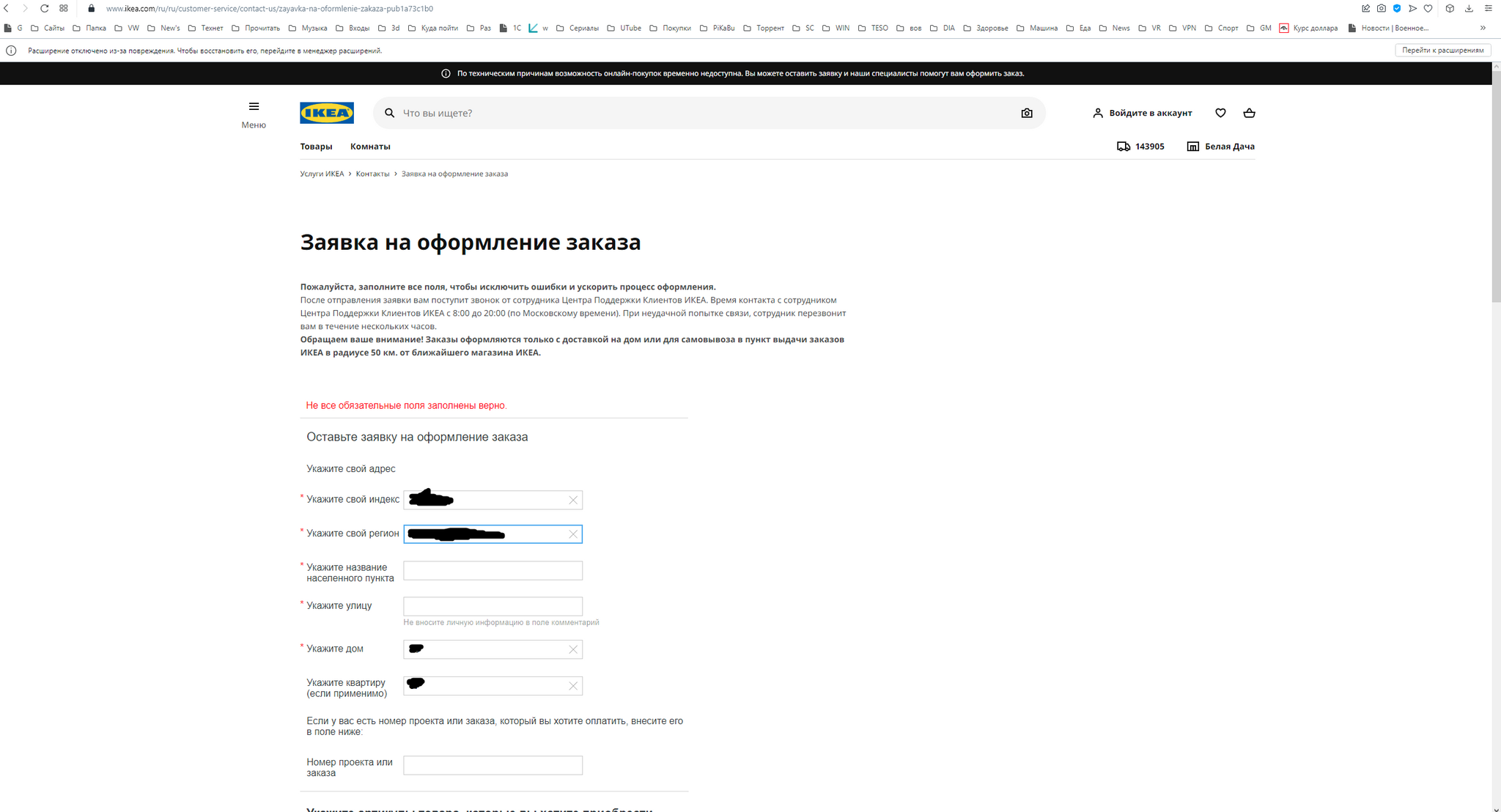Open the Здоровье bookmarks folder
This screenshot has width=1501, height=812.
point(986,28)
